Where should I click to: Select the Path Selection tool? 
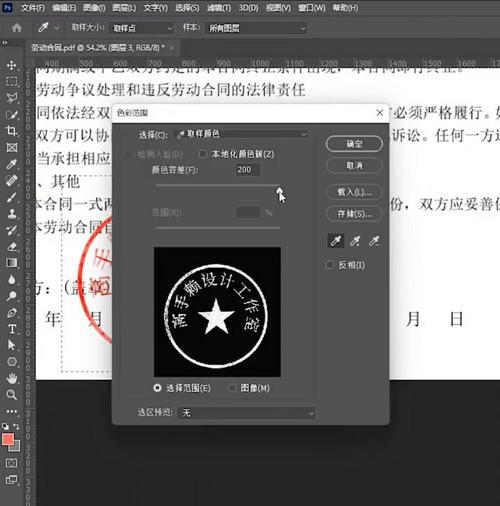pyautogui.click(x=12, y=345)
